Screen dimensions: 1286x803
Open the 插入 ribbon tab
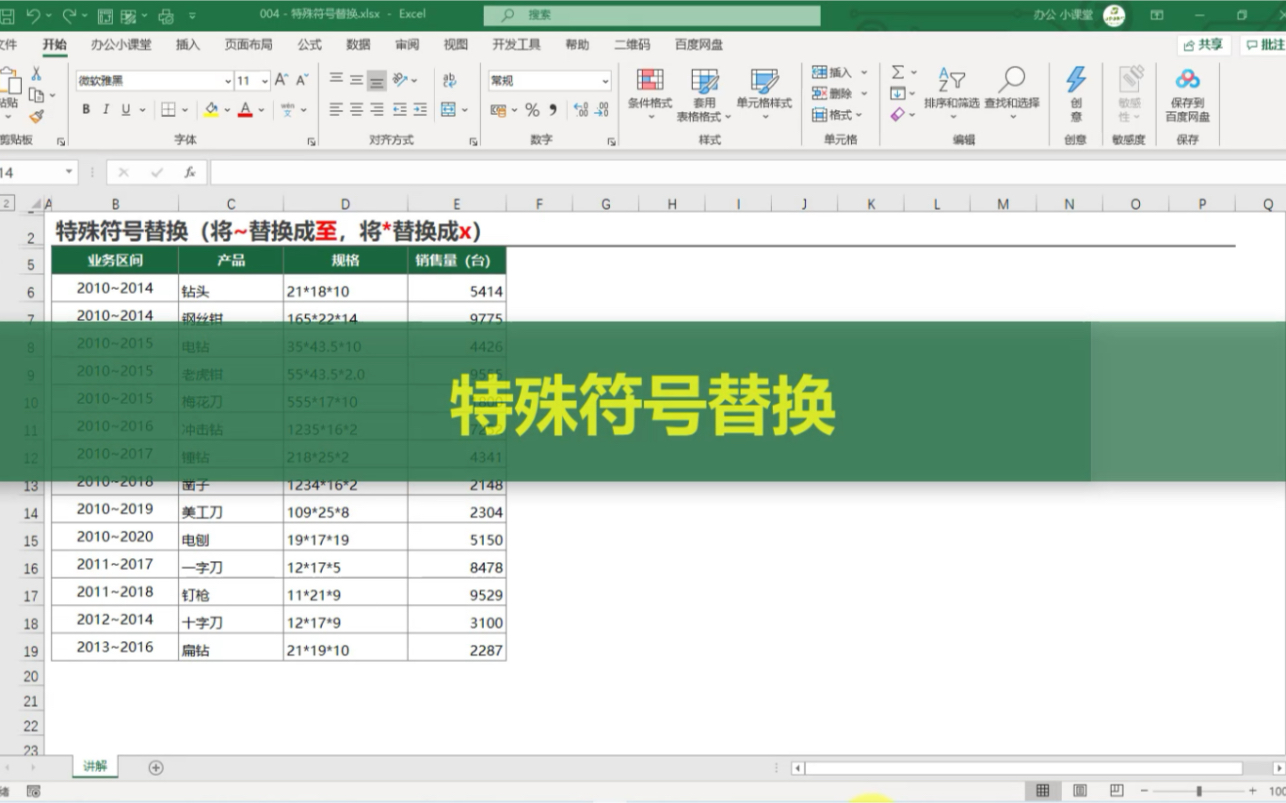pyautogui.click(x=188, y=45)
